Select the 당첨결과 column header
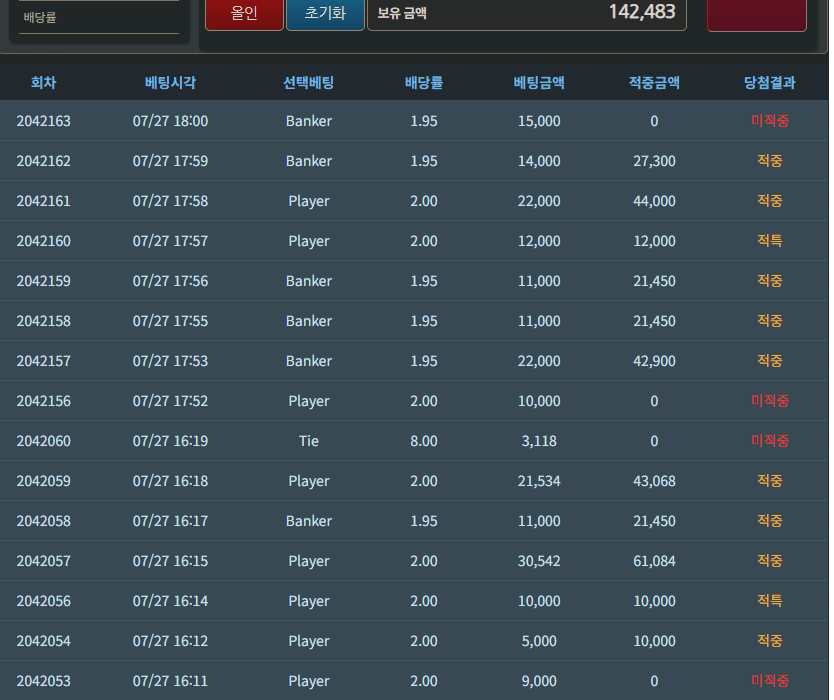This screenshot has height=700, width=834. pos(770,82)
